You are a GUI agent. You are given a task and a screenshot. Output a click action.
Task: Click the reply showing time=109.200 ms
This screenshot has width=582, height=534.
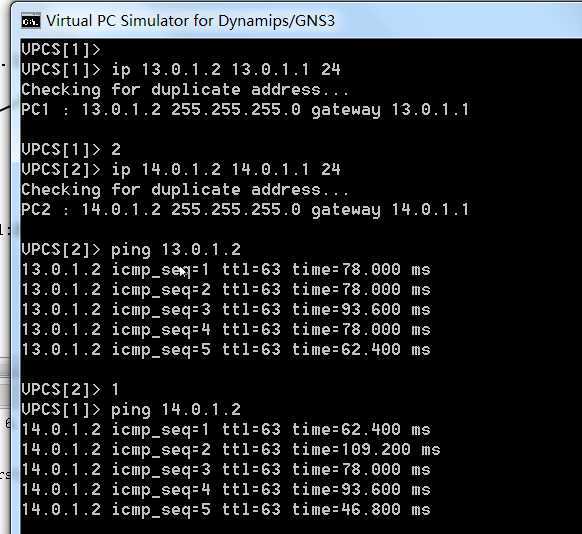tap(231, 450)
